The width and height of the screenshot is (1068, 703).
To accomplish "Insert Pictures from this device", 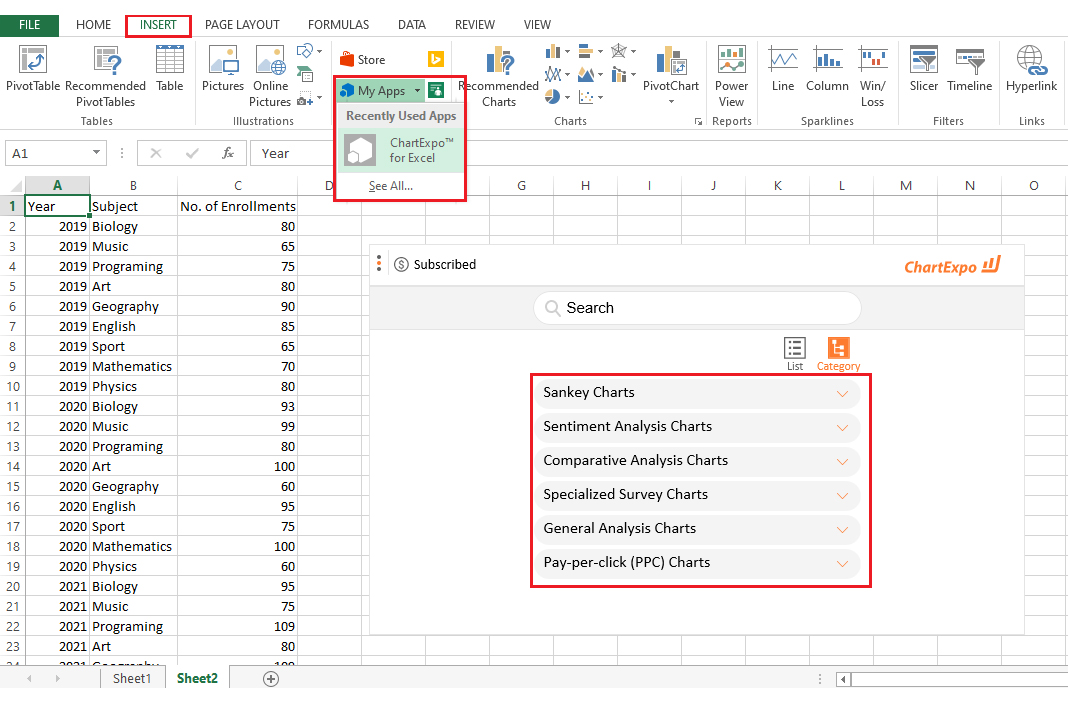I will pyautogui.click(x=223, y=69).
